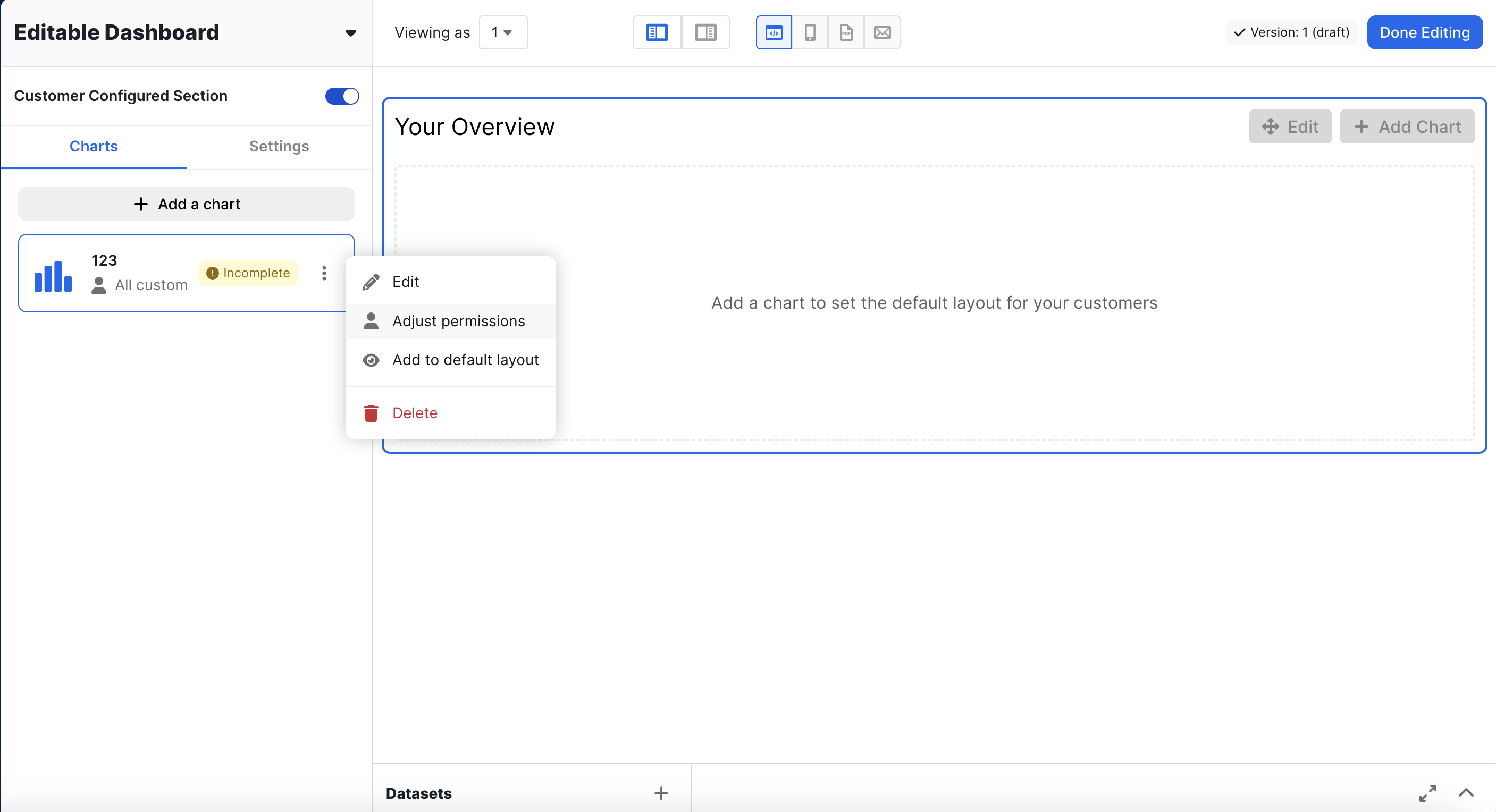Click Version 1 draft status
1496x812 pixels.
click(1291, 32)
